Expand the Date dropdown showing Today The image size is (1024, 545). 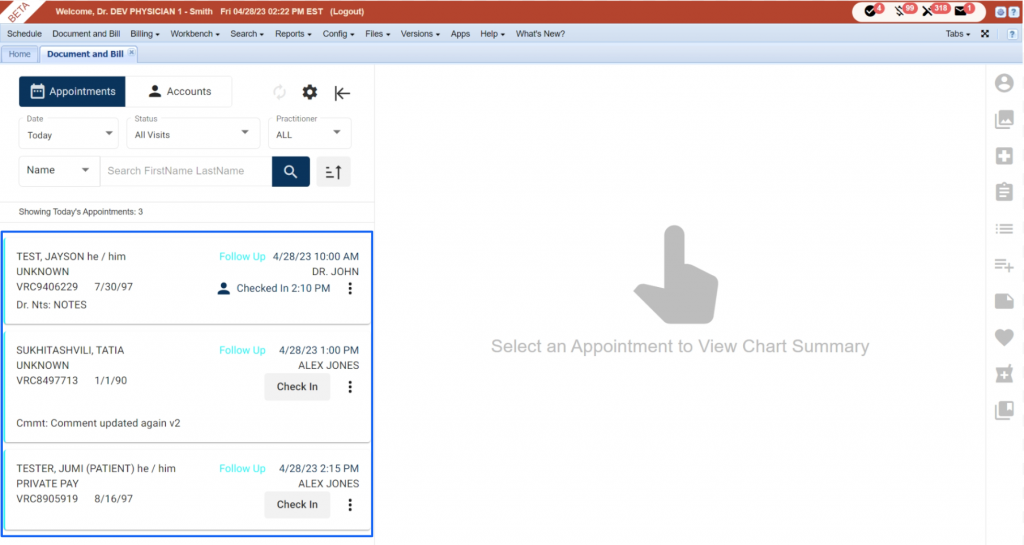[x=69, y=133]
